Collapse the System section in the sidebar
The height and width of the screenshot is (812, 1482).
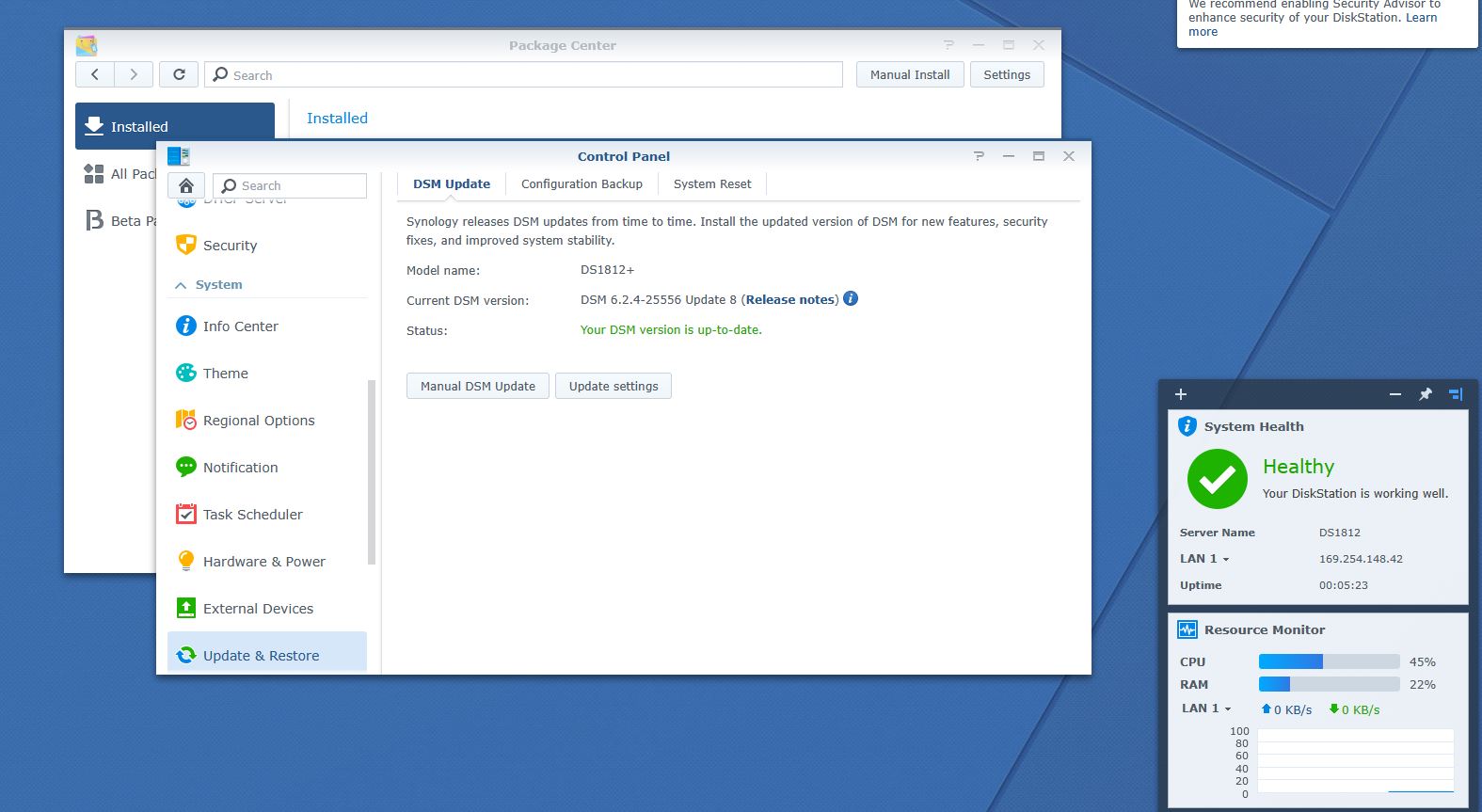point(181,285)
